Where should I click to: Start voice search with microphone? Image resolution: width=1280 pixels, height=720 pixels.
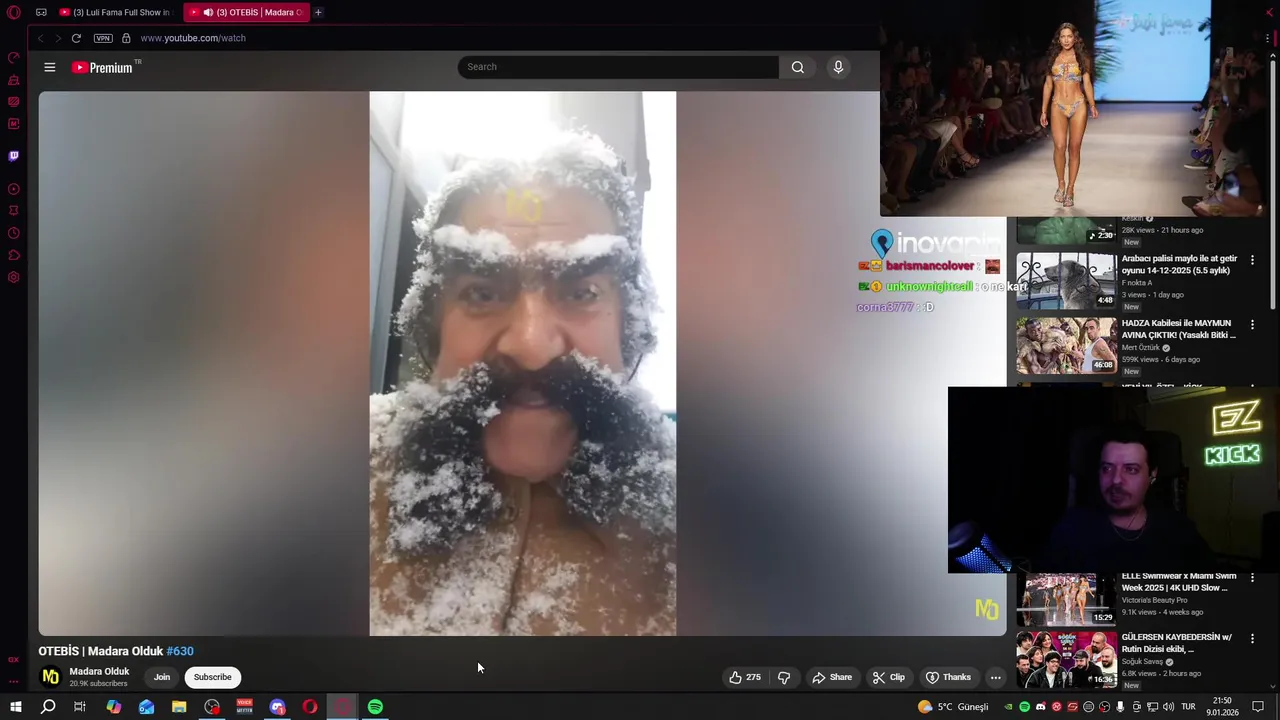(x=838, y=67)
